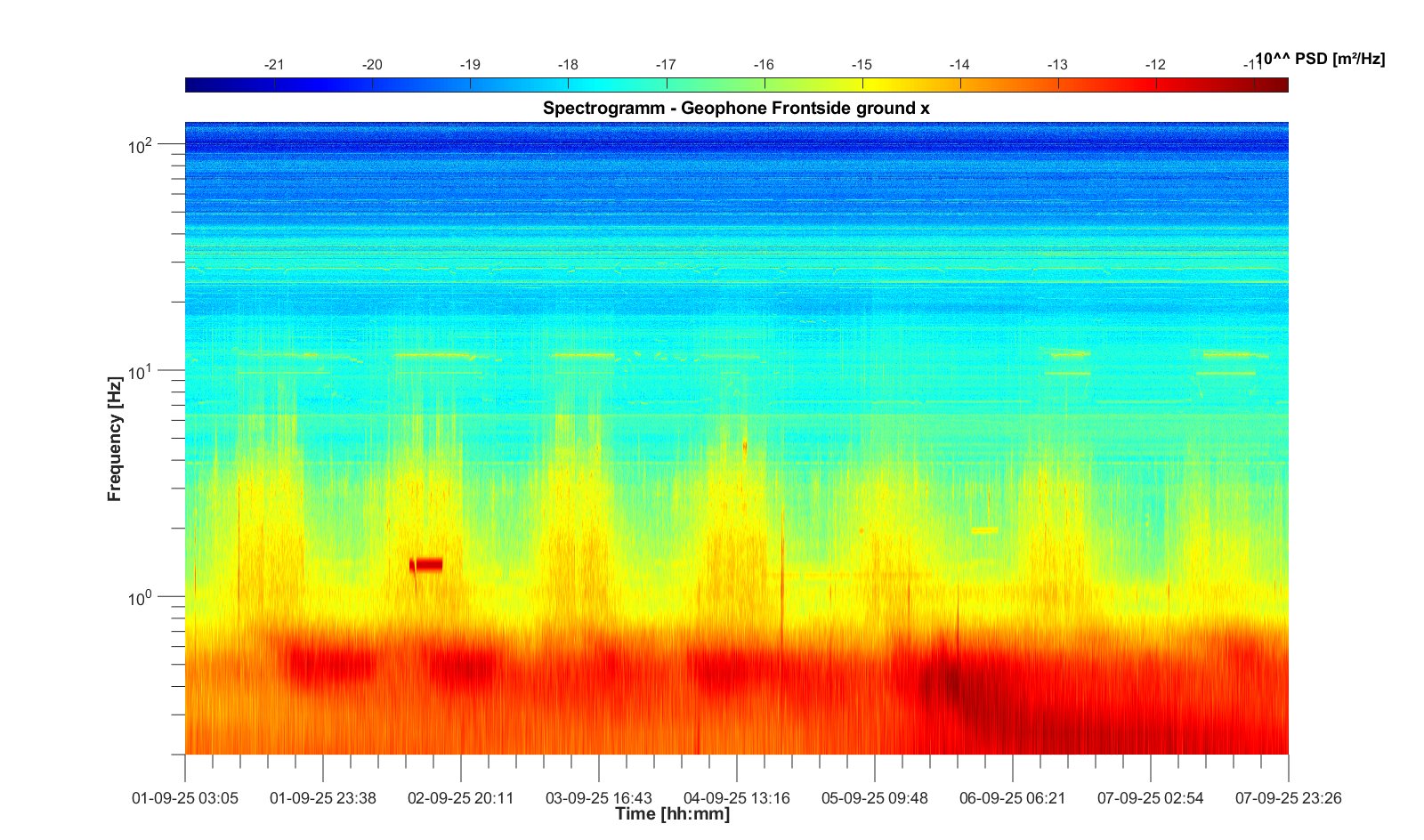Viewport: 1424px width, 840px height.
Task: Click the short yellow dash near 2 Hz
Action: [x=984, y=530]
